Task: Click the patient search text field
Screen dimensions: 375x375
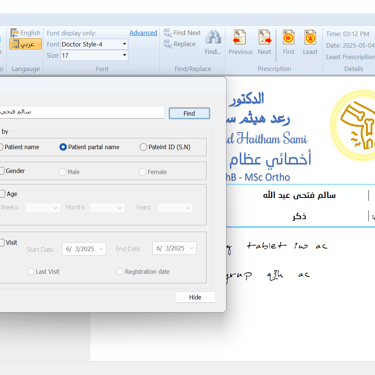Action: tap(82, 112)
